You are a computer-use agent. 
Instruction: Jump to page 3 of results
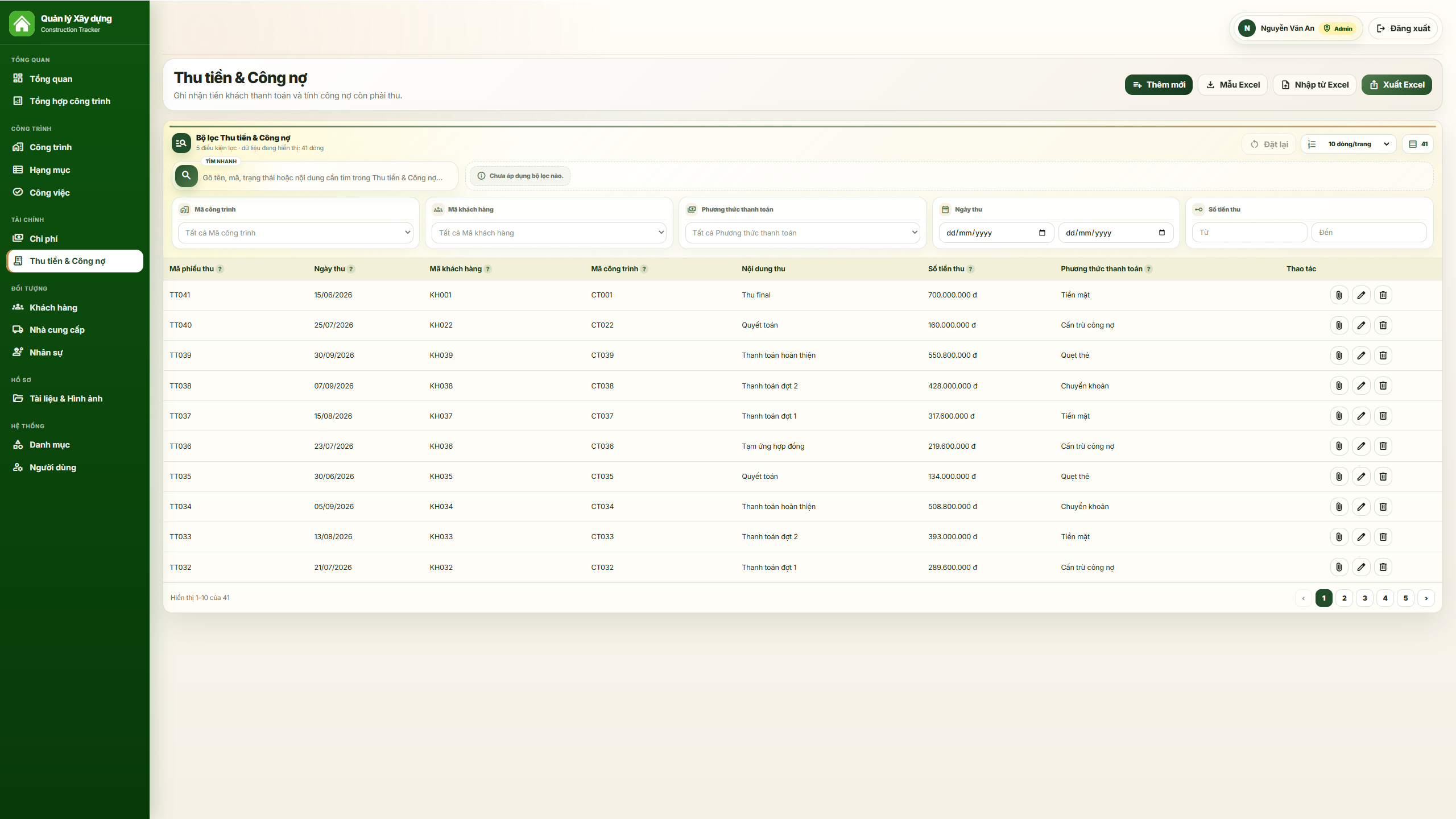(1364, 598)
